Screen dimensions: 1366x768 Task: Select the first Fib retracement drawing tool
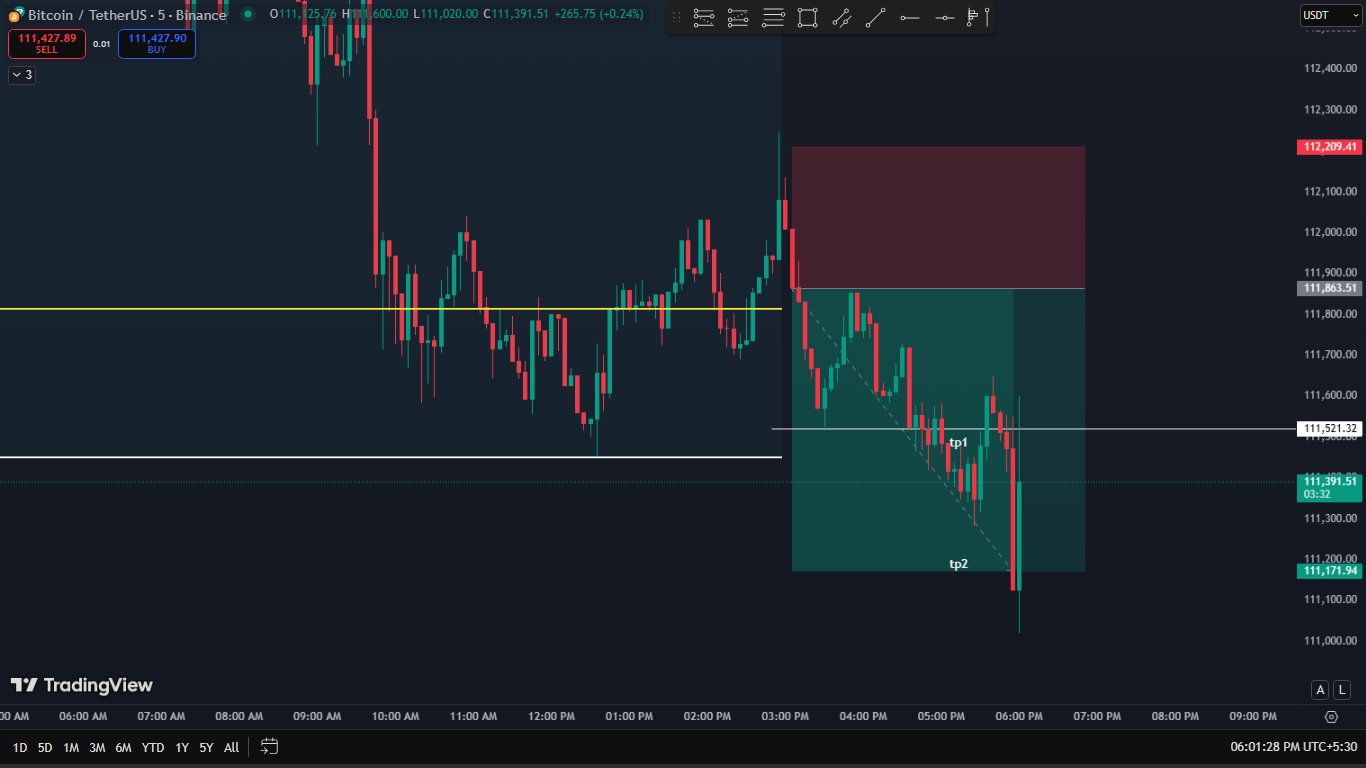[704, 17]
